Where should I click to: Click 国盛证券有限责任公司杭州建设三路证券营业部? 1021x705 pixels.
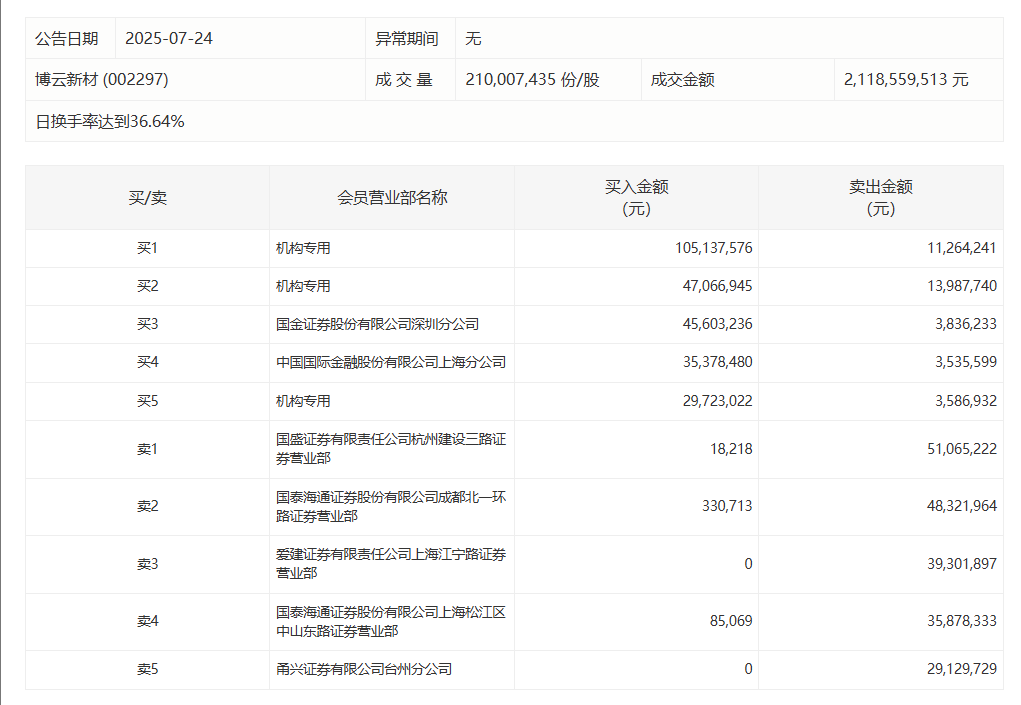(391, 449)
